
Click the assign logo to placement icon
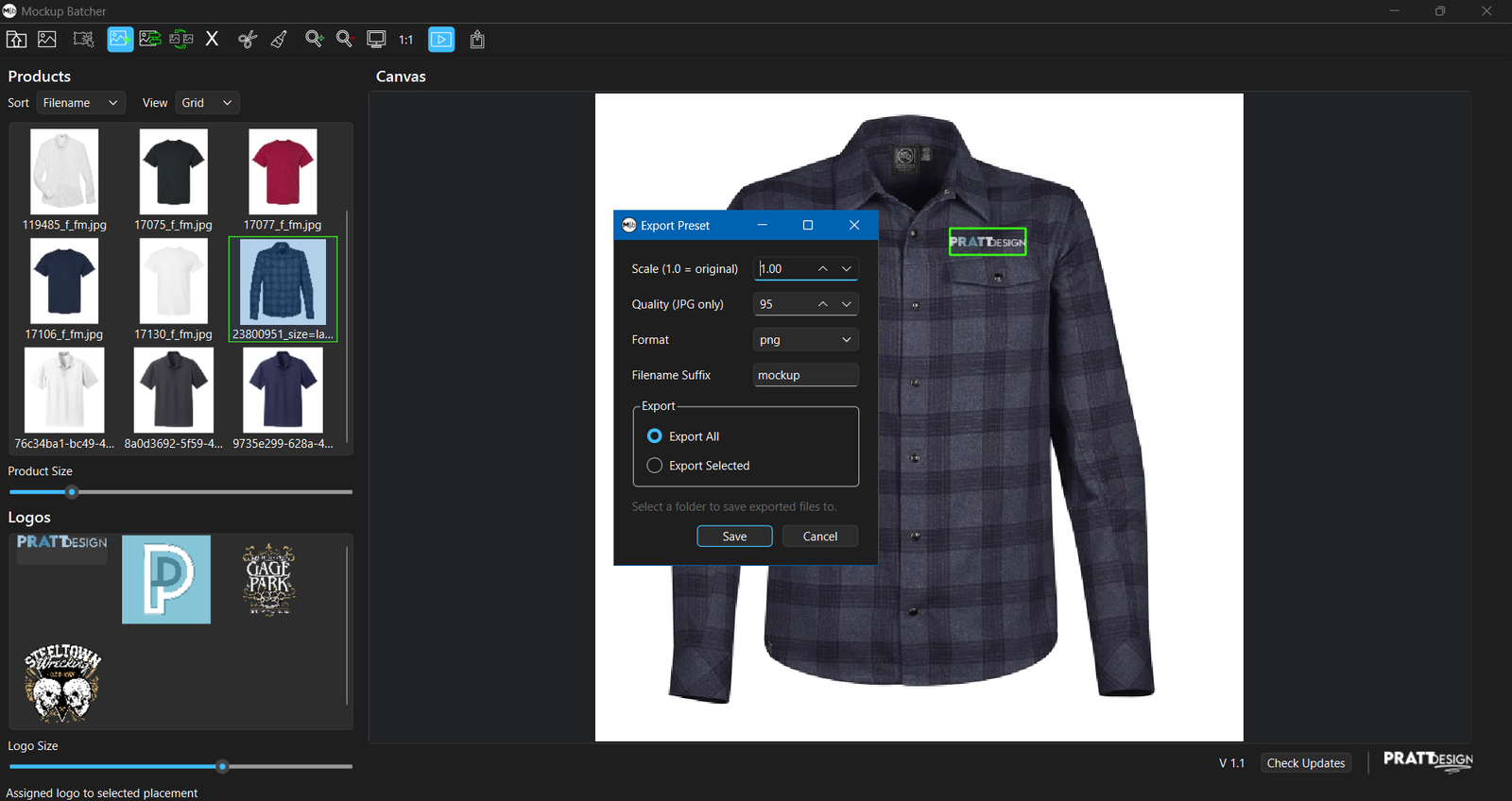coord(150,39)
